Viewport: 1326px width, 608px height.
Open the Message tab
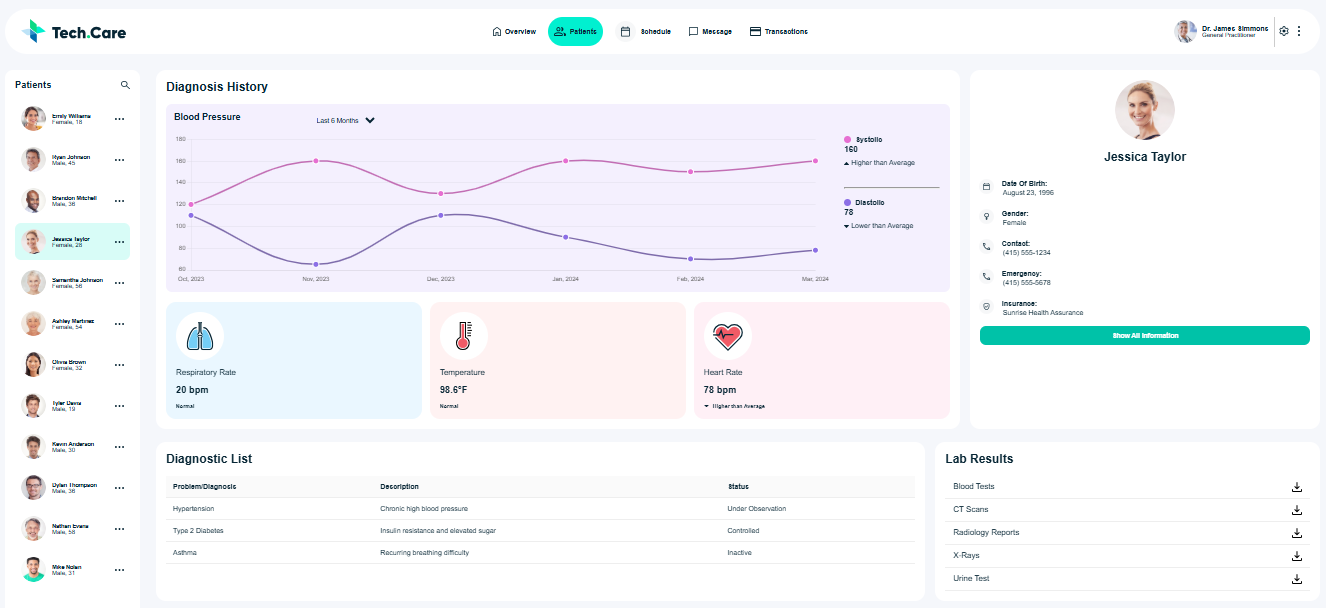[x=710, y=32]
